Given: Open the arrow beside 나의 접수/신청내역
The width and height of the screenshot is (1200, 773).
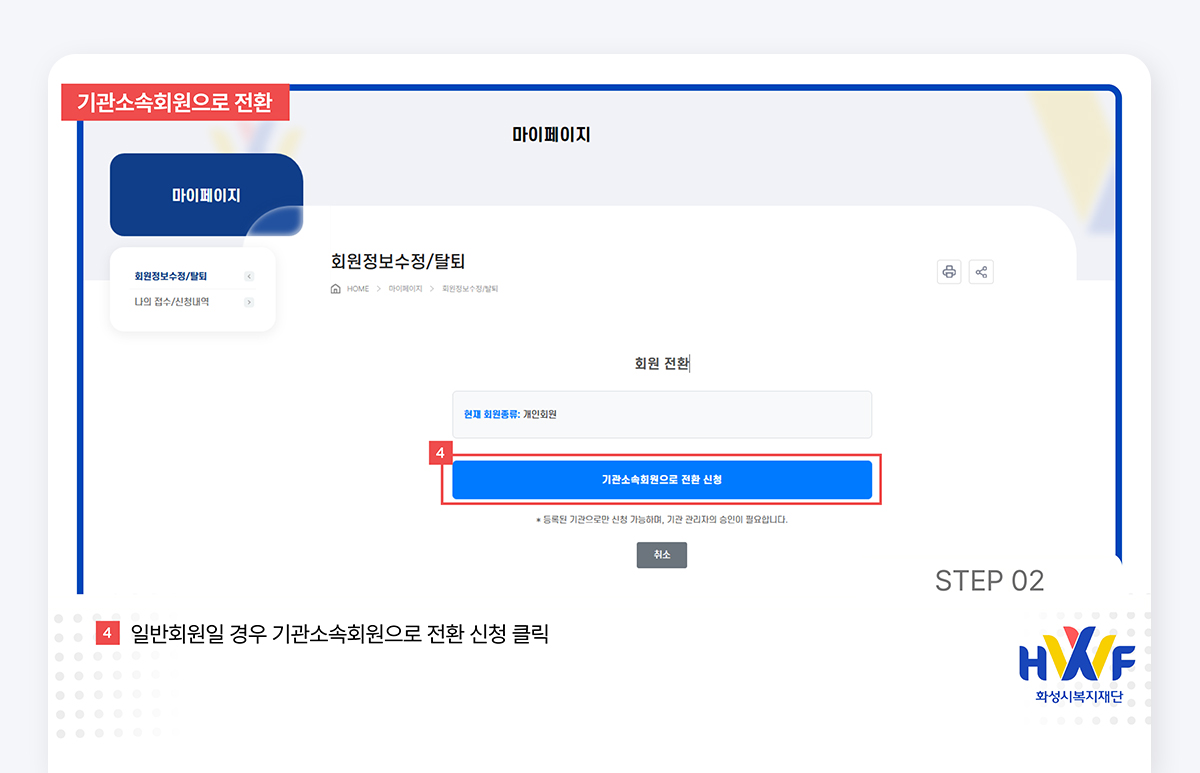Looking at the screenshot, I should [249, 301].
